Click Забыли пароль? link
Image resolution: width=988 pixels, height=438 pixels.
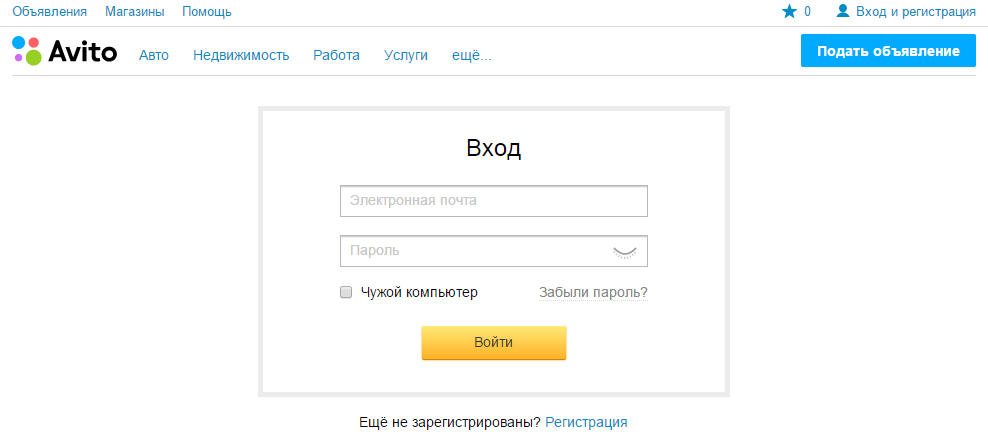coord(593,292)
